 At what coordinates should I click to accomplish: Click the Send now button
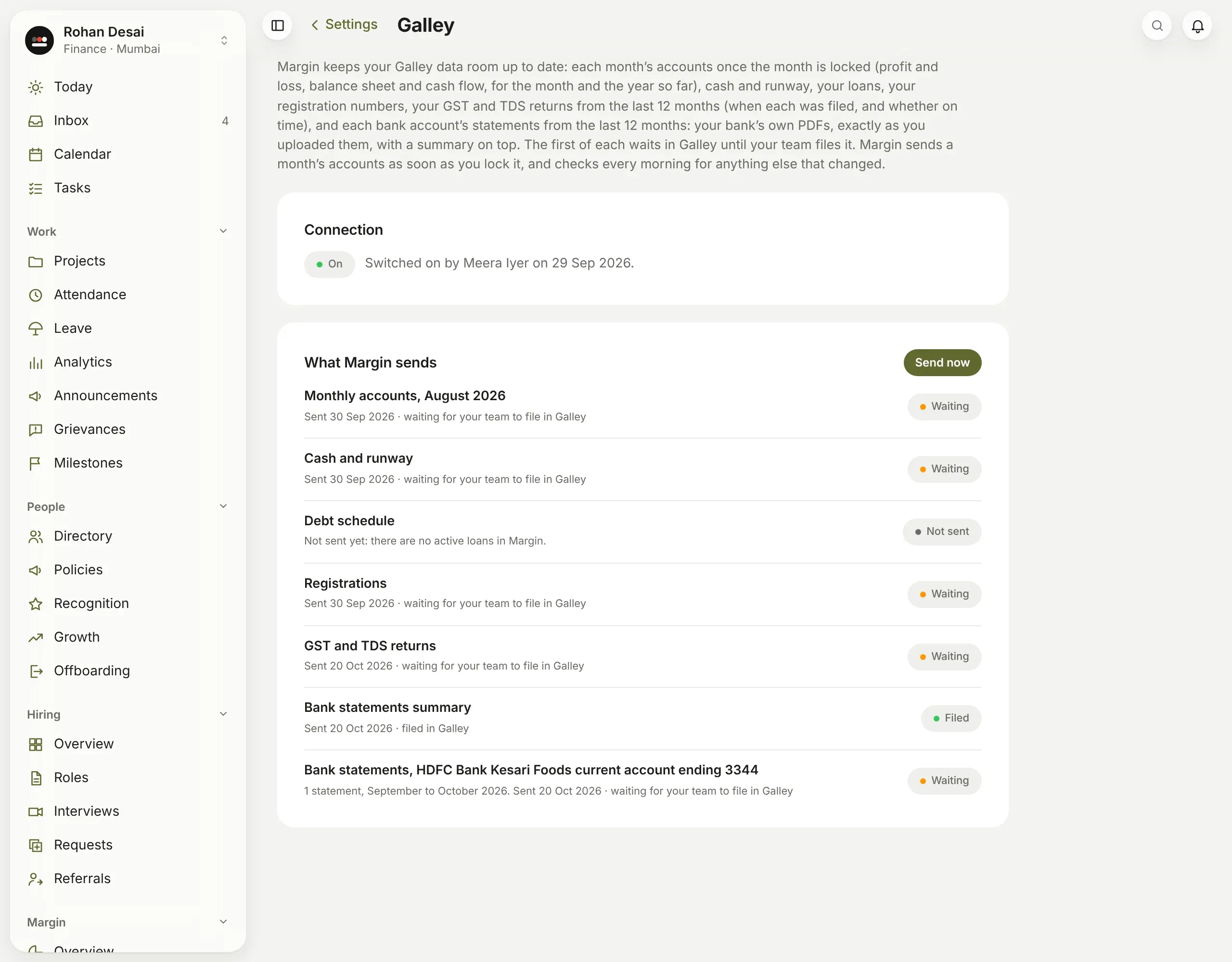pos(942,363)
